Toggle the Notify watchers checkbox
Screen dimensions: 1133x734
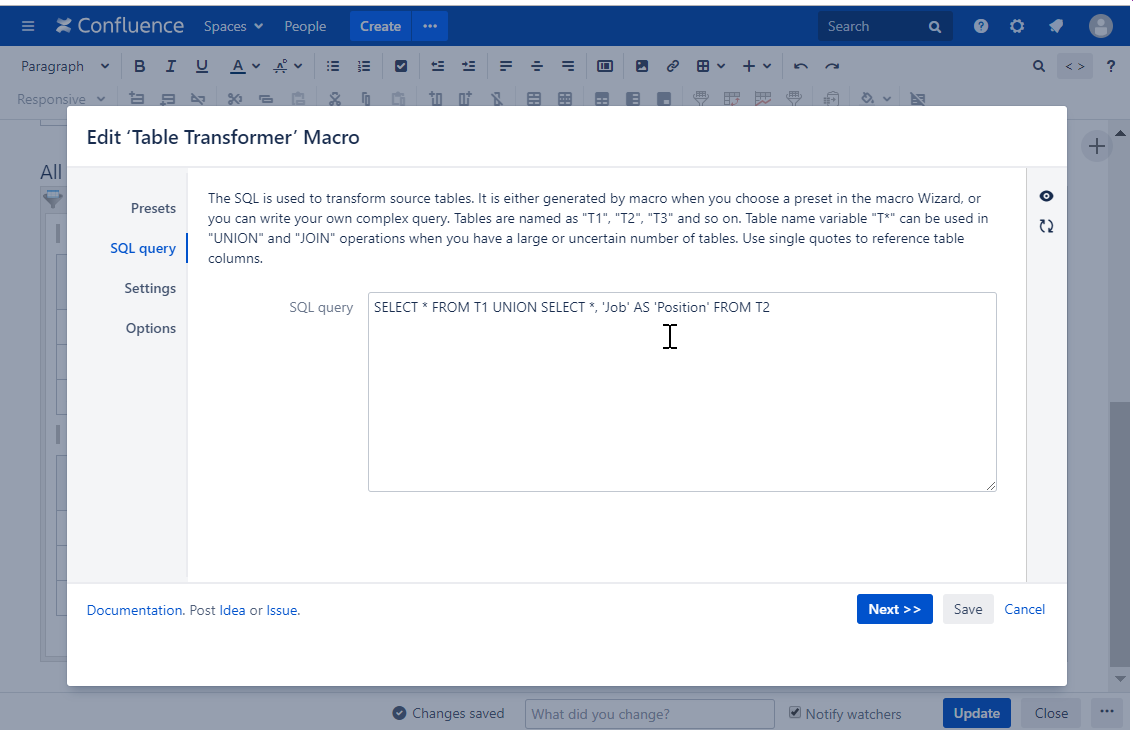coord(795,713)
